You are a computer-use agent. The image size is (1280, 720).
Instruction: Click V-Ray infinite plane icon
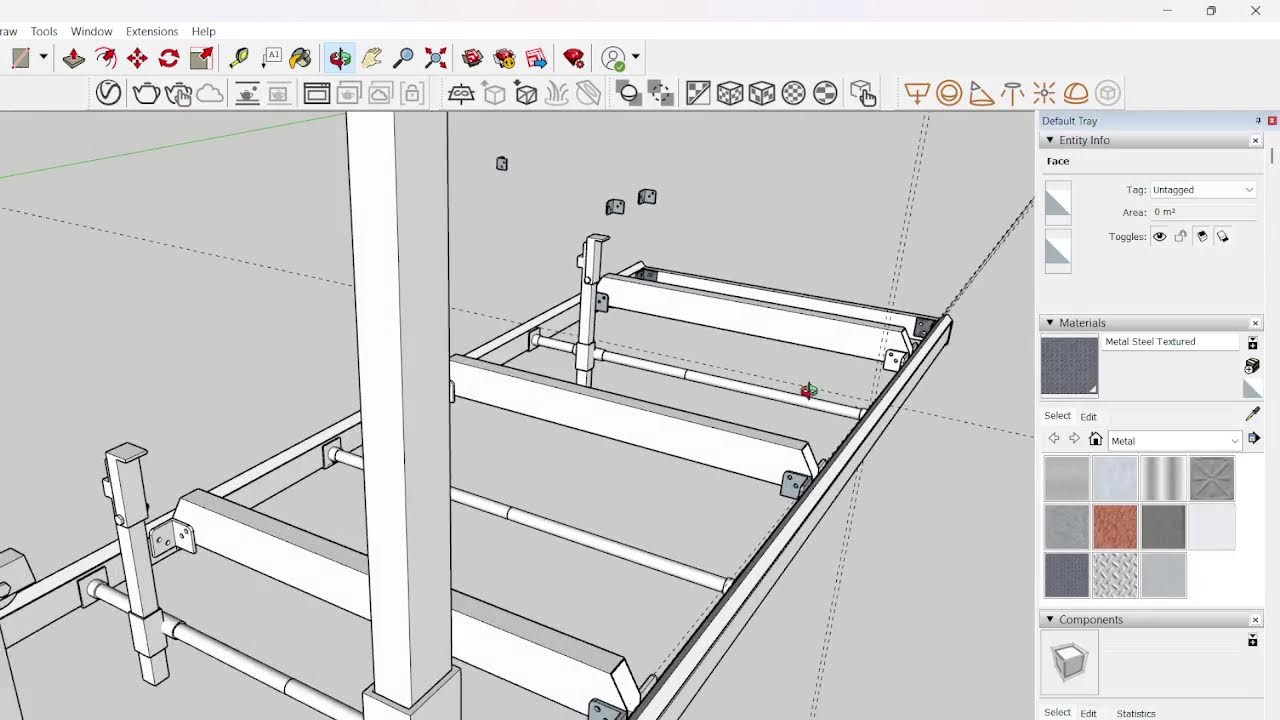tap(461, 94)
